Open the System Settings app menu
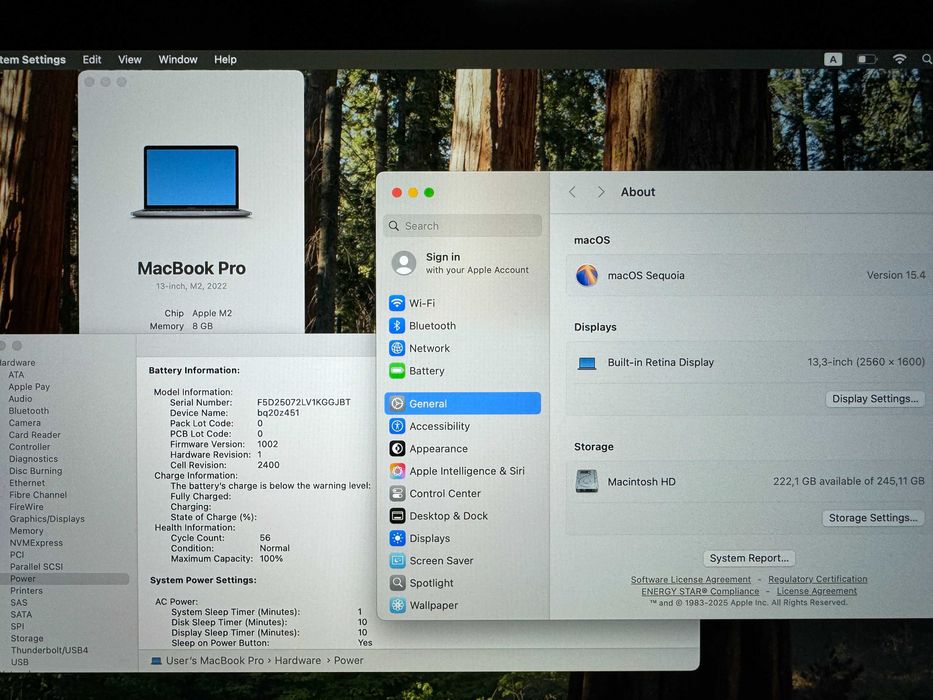Image resolution: width=933 pixels, height=700 pixels. coord(33,60)
